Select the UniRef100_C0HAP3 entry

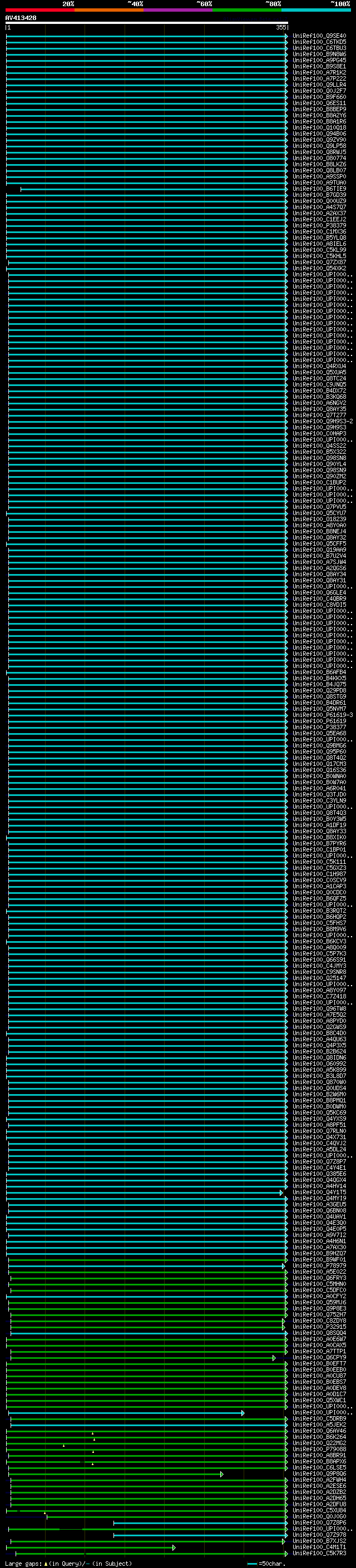pos(319,433)
